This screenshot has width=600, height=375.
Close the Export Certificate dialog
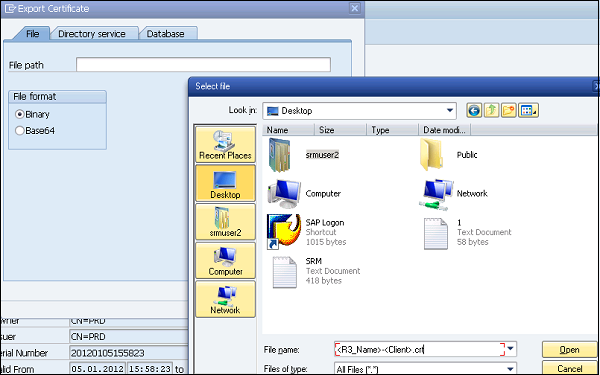click(x=355, y=8)
